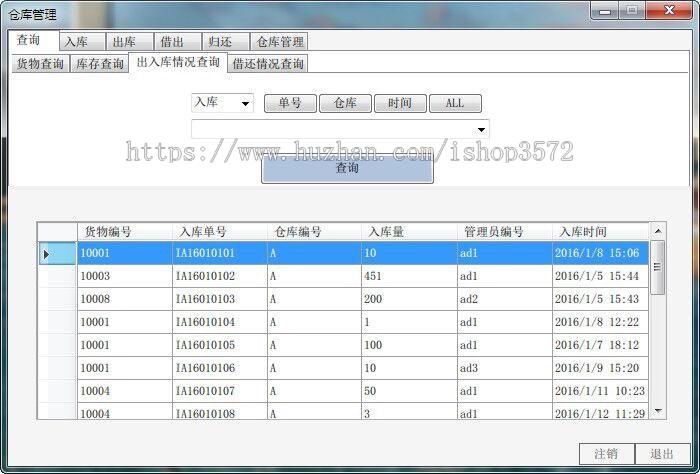Click quantity 200 cell

pyautogui.click(x=409, y=299)
